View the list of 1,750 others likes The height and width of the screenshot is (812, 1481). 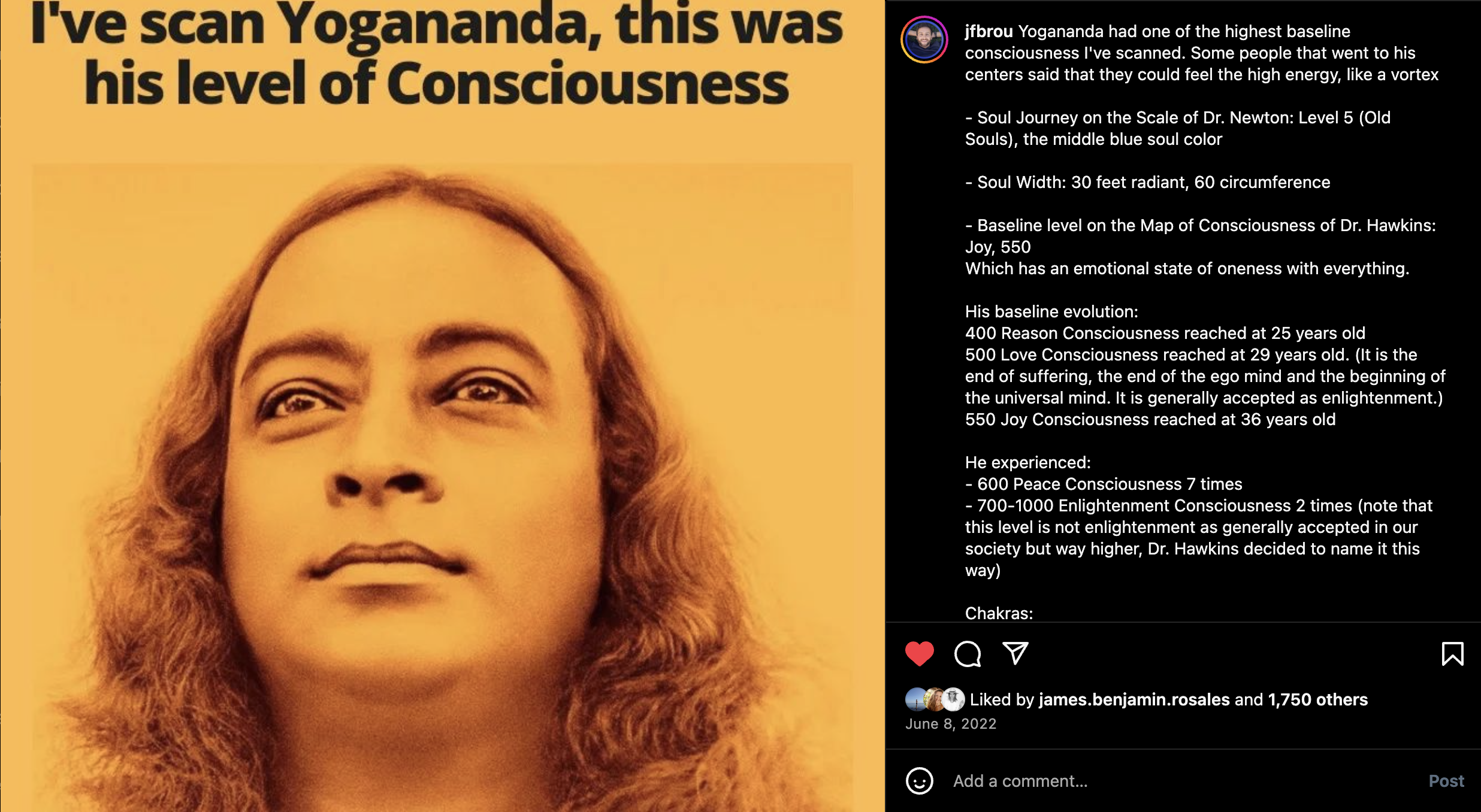pos(1317,699)
